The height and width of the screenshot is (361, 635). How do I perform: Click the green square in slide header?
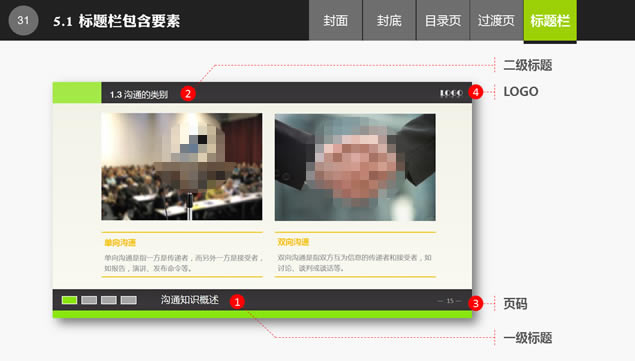click(77, 93)
